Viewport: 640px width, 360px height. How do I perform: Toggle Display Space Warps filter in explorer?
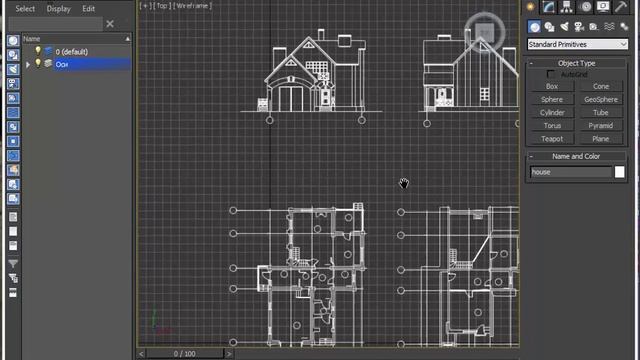13,112
